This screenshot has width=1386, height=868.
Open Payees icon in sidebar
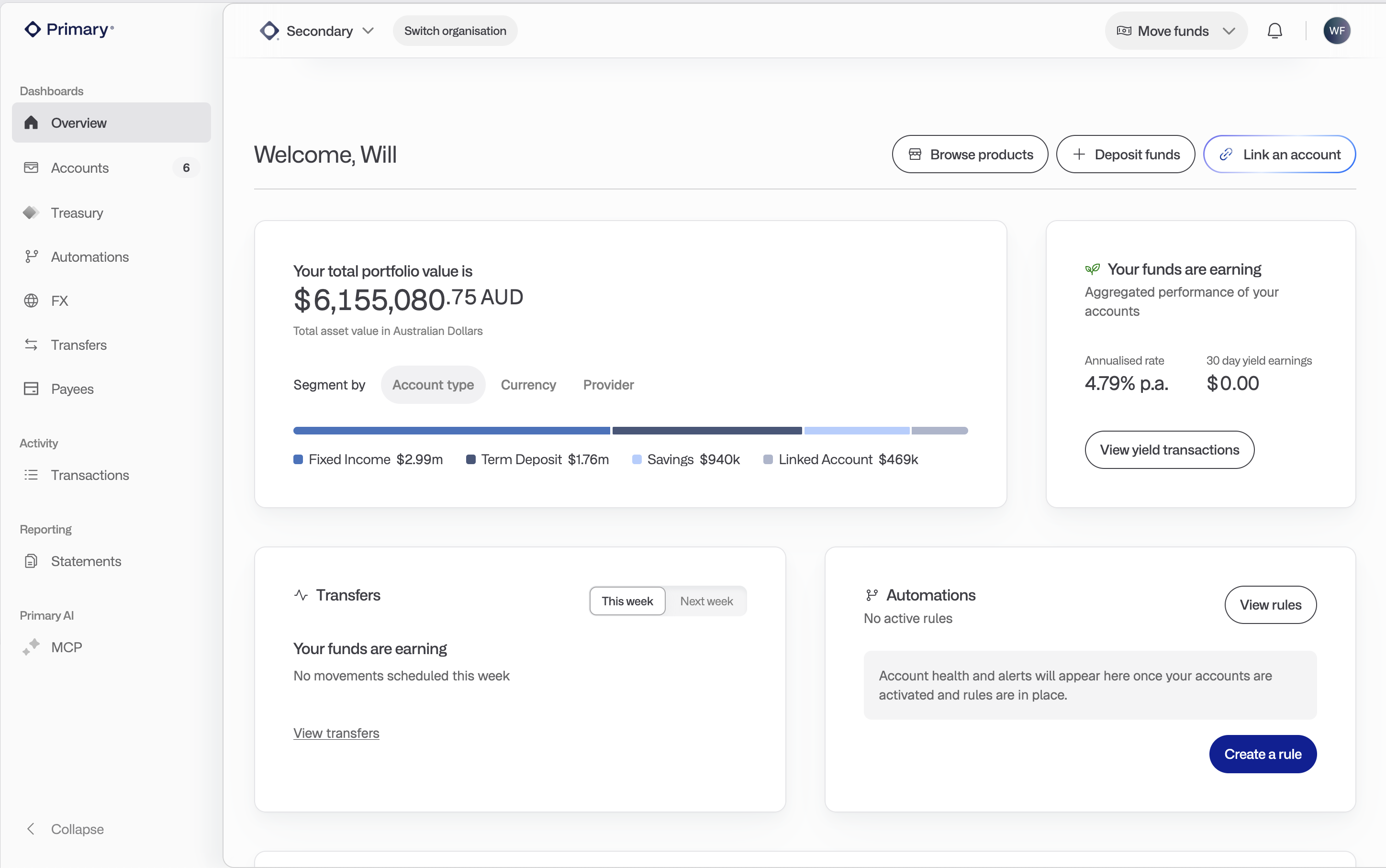(x=31, y=389)
